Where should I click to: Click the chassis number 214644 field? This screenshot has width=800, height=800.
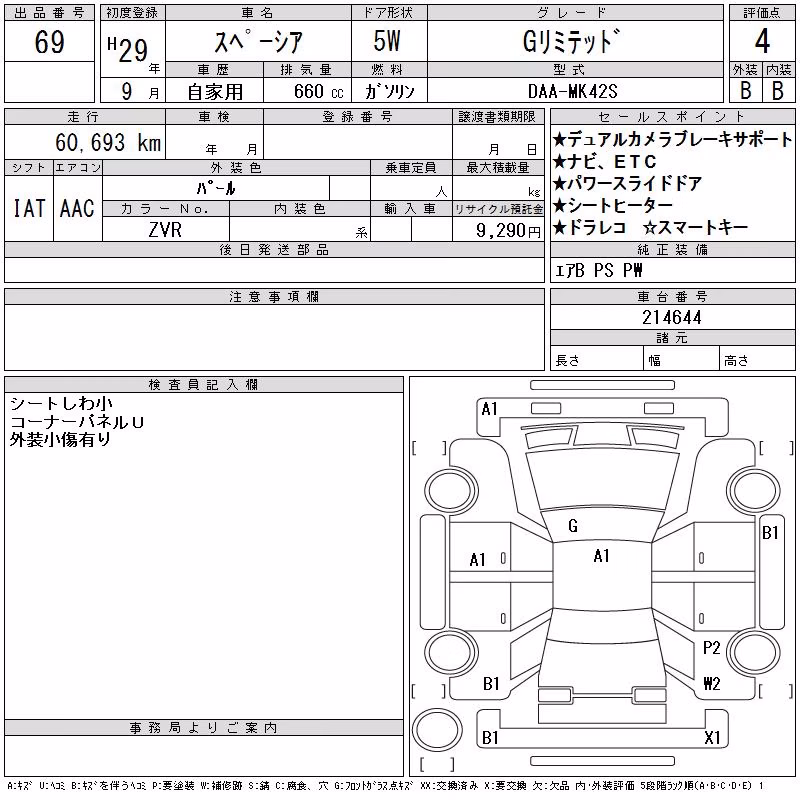pos(672,317)
